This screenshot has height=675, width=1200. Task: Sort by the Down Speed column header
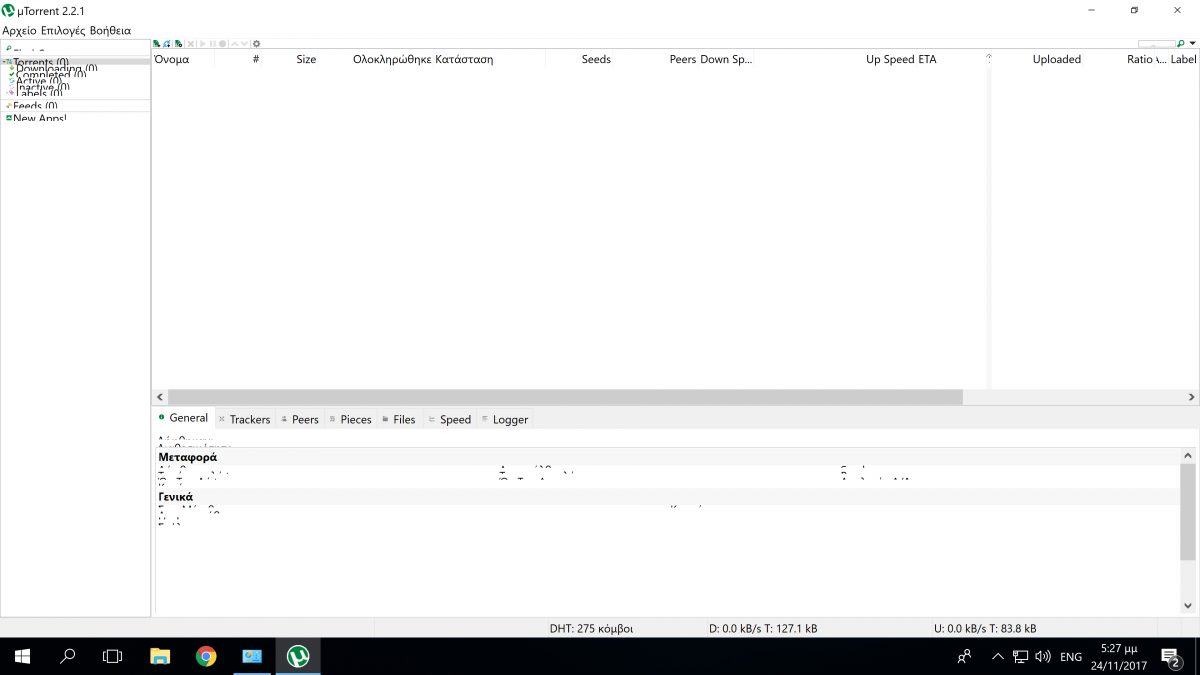[726, 59]
